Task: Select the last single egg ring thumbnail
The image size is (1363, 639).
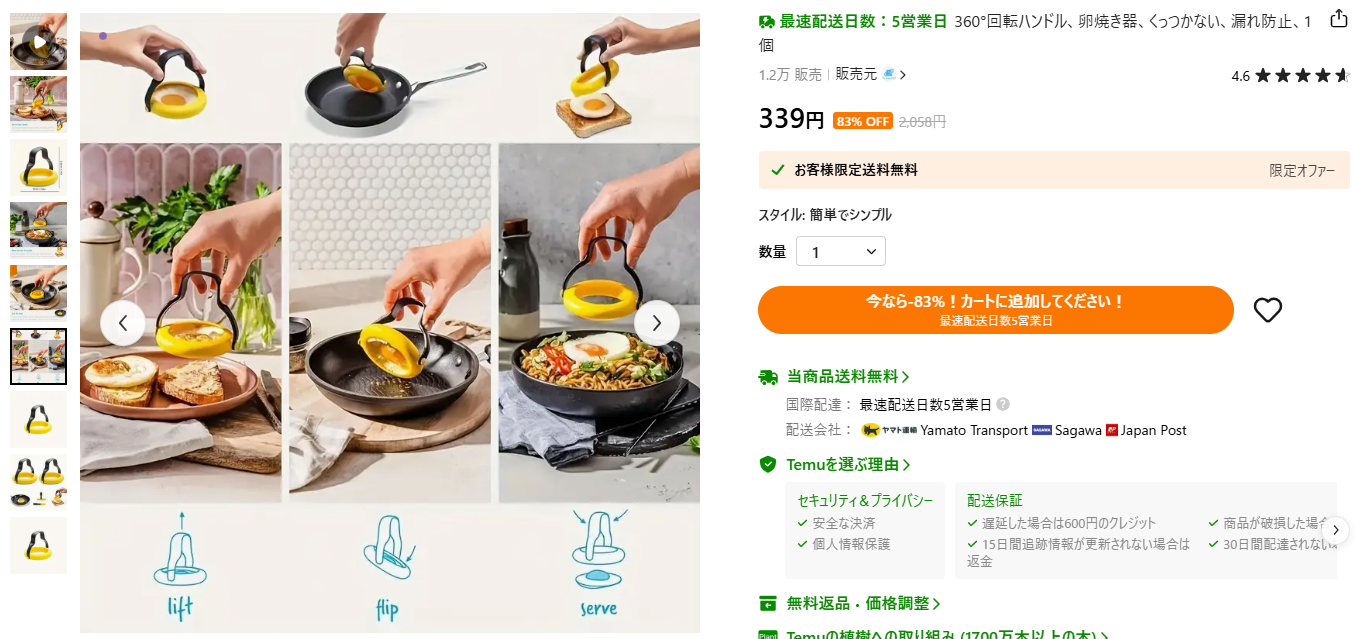Action: click(x=39, y=545)
